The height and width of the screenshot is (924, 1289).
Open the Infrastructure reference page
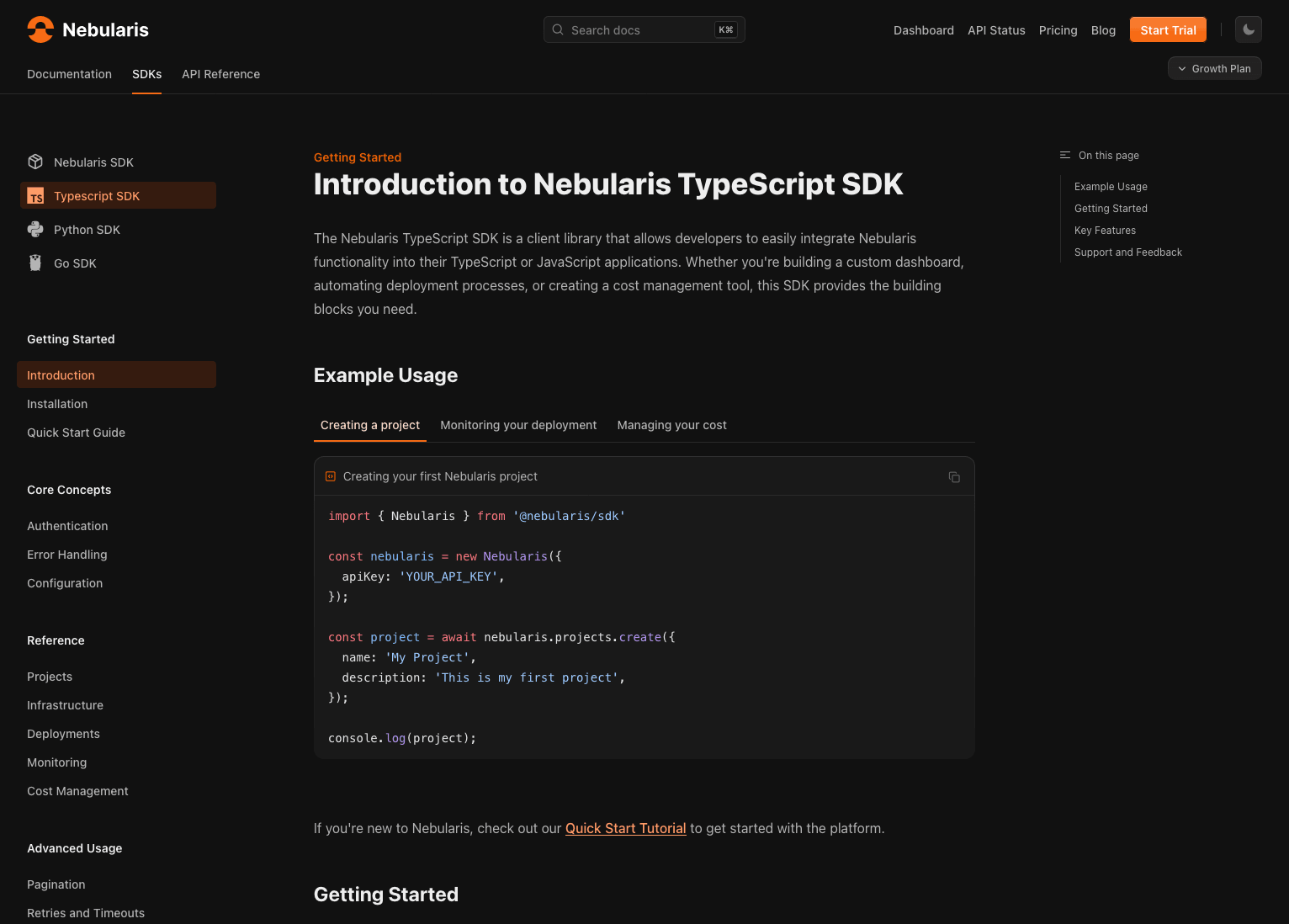[x=65, y=705]
